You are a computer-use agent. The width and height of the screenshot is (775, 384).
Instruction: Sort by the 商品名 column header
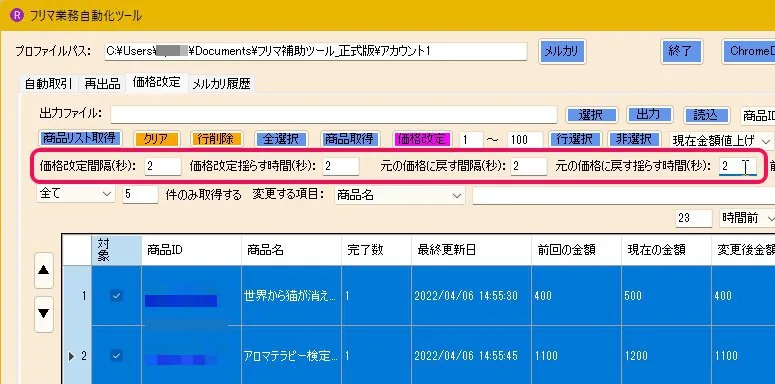292,250
